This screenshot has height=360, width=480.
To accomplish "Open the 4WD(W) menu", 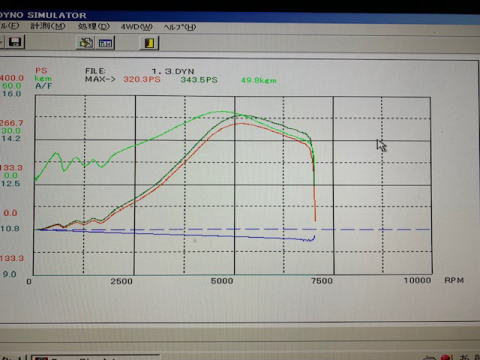I will 136,27.
